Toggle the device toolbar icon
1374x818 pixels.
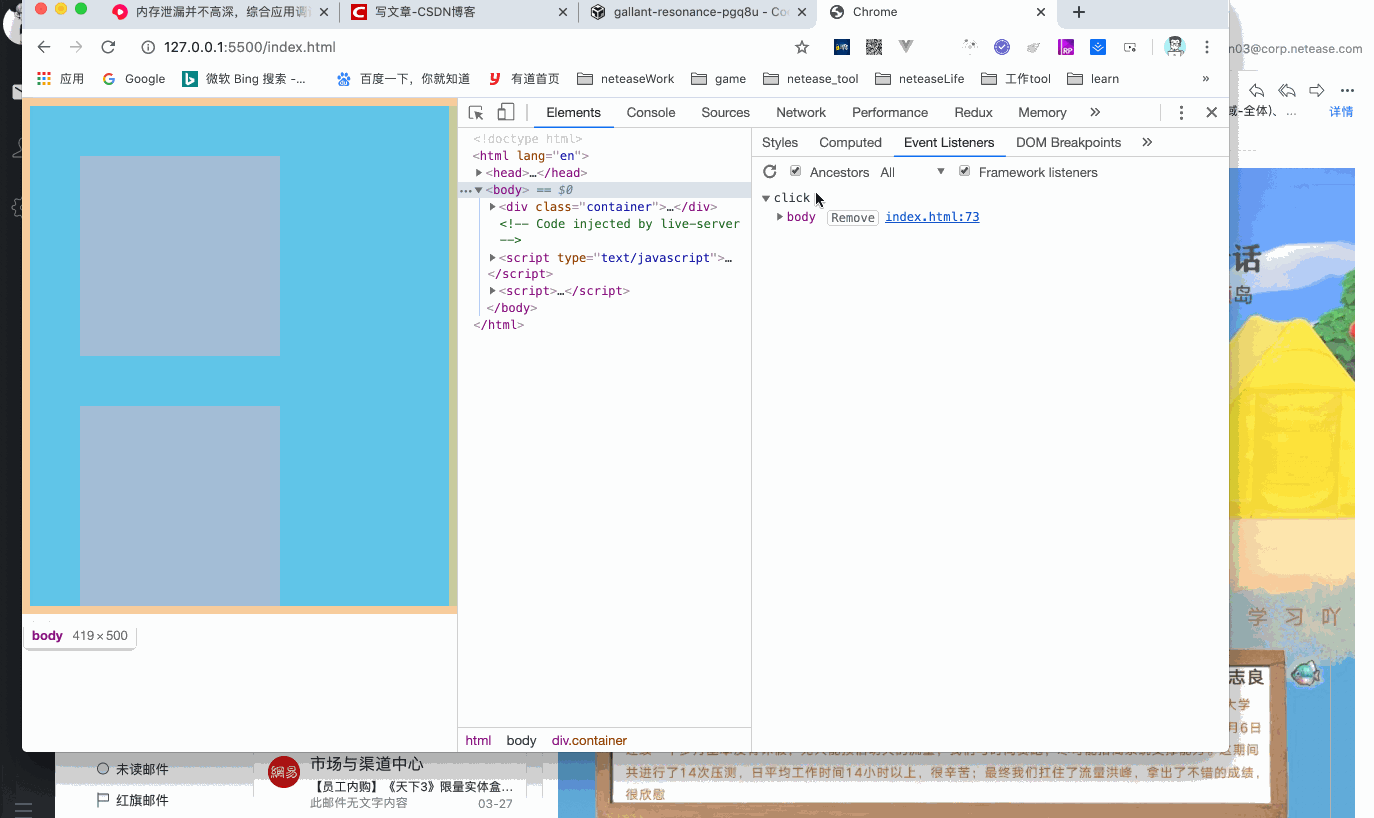(x=506, y=112)
